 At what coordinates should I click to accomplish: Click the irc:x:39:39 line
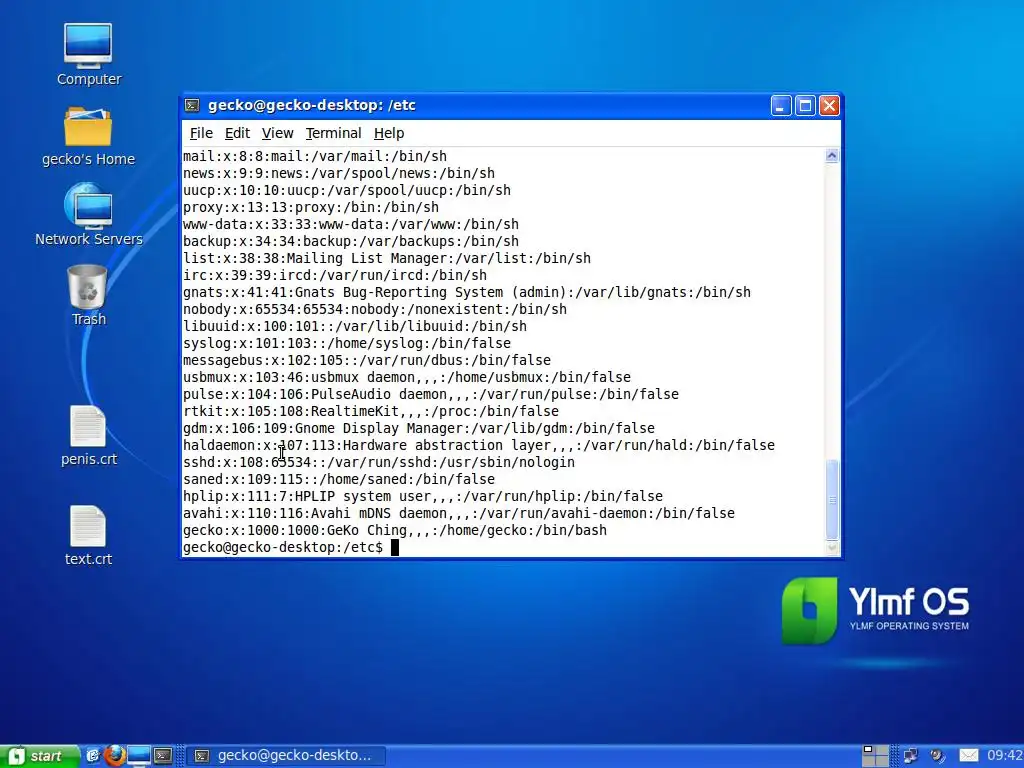click(x=335, y=275)
